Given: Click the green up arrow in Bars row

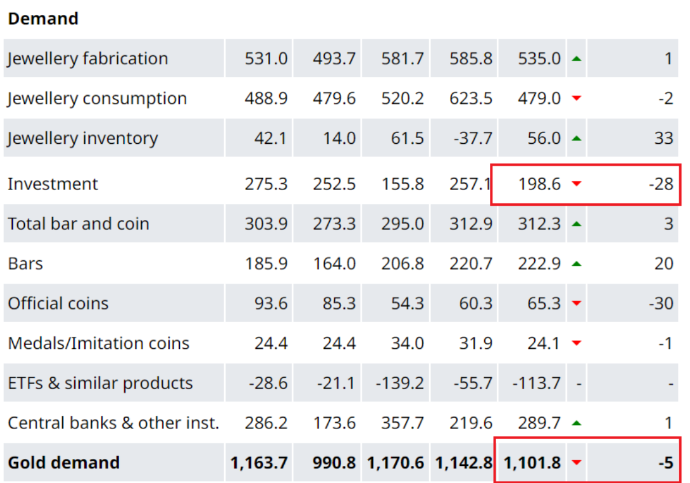Looking at the screenshot, I should [x=576, y=265].
